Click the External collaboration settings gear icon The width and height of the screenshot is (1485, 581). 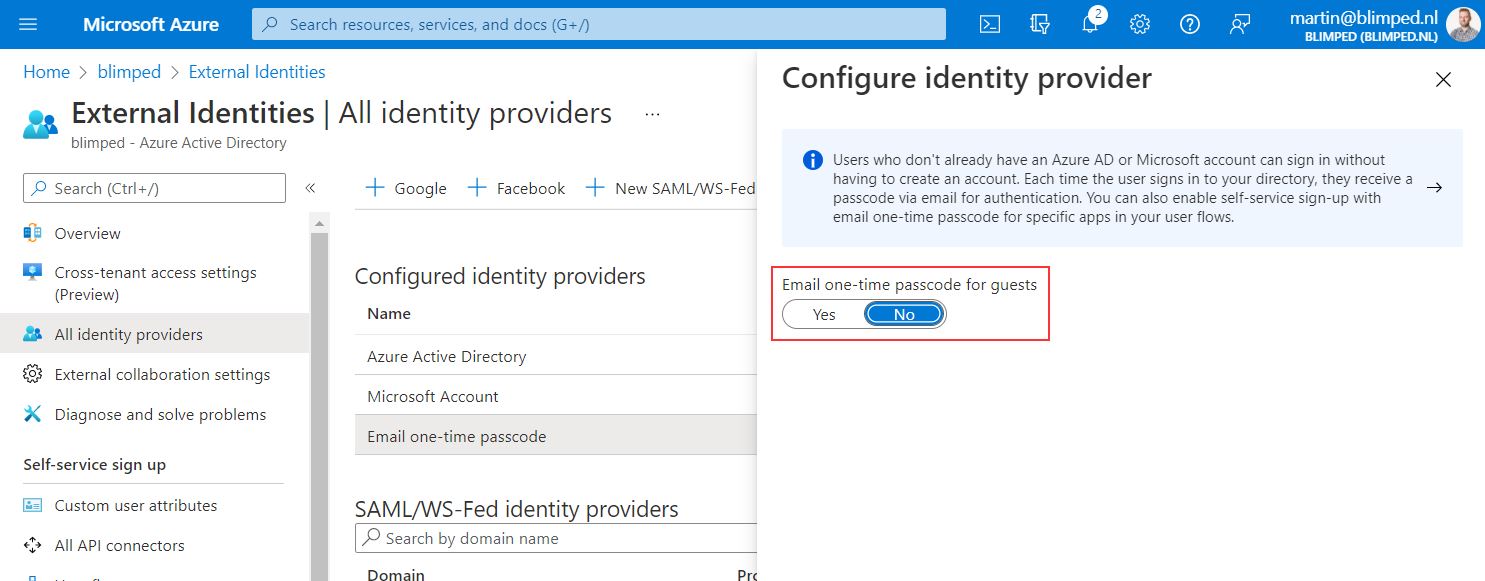pyautogui.click(x=33, y=374)
